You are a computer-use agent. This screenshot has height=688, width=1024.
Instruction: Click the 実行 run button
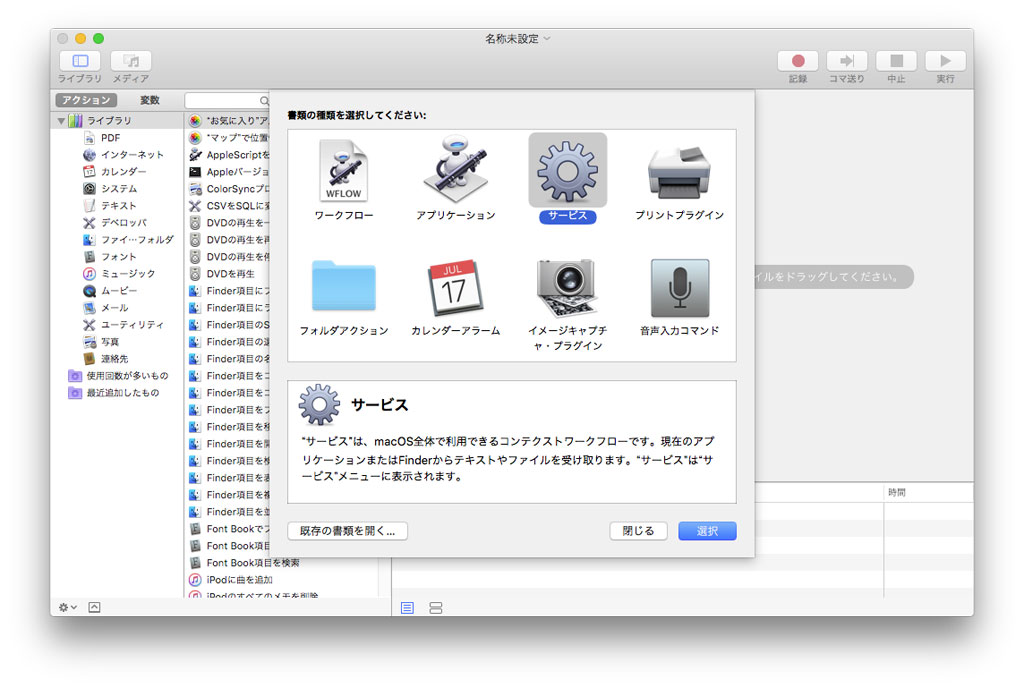click(x=946, y=61)
